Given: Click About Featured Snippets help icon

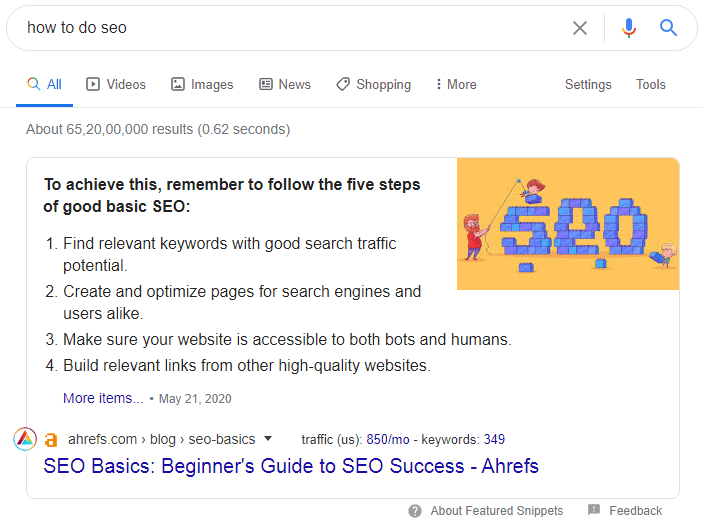Looking at the screenshot, I should click(415, 511).
